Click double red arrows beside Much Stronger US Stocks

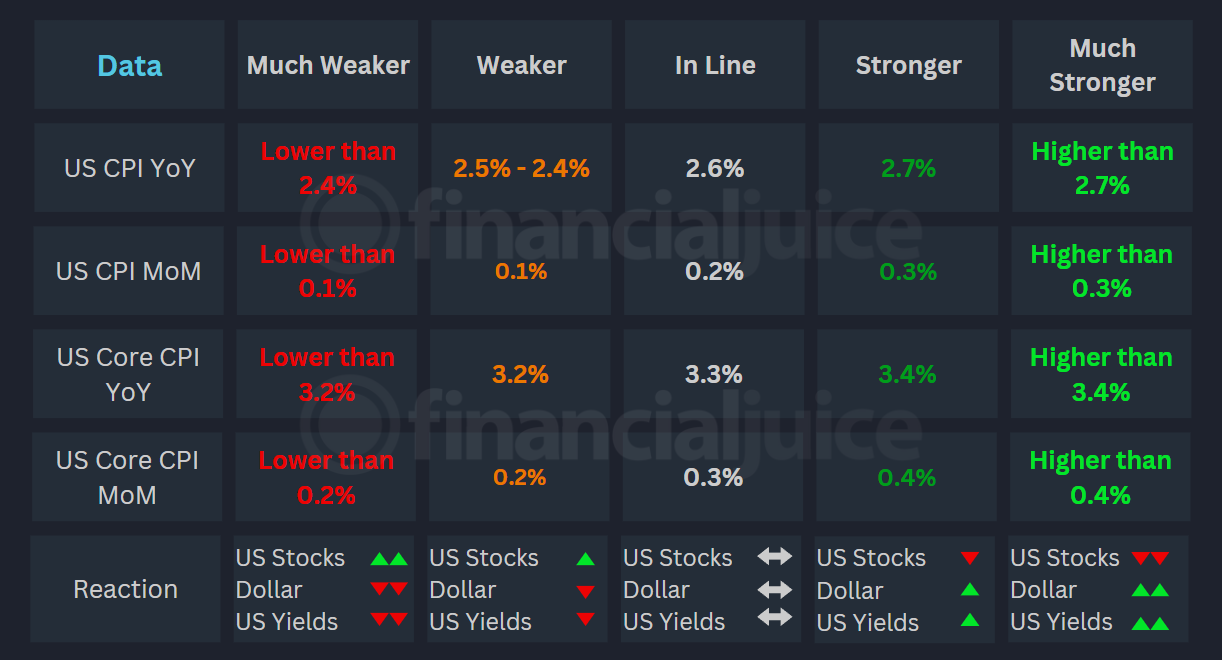[1150, 559]
